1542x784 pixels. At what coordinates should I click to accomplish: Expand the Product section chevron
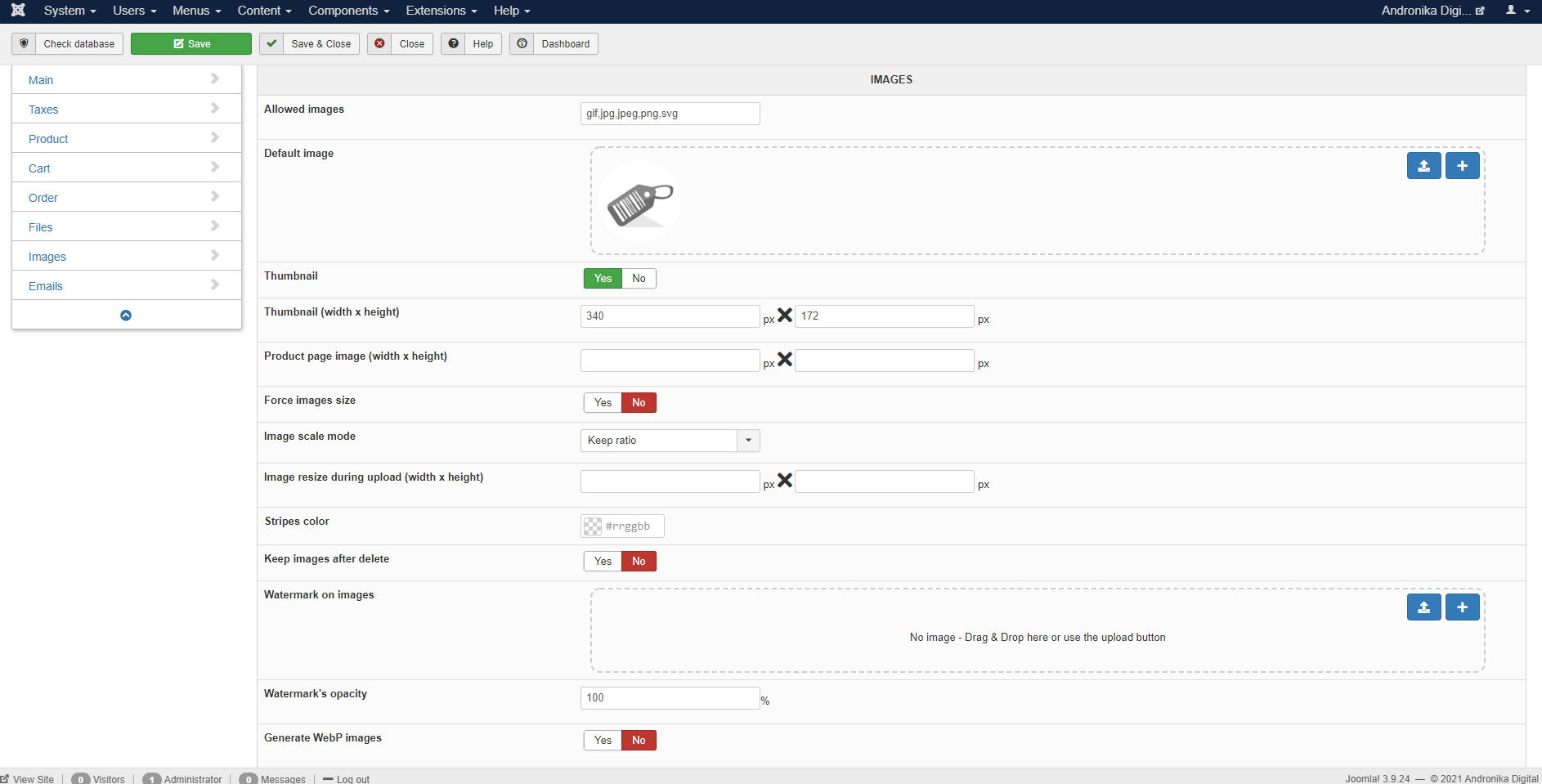tap(215, 137)
